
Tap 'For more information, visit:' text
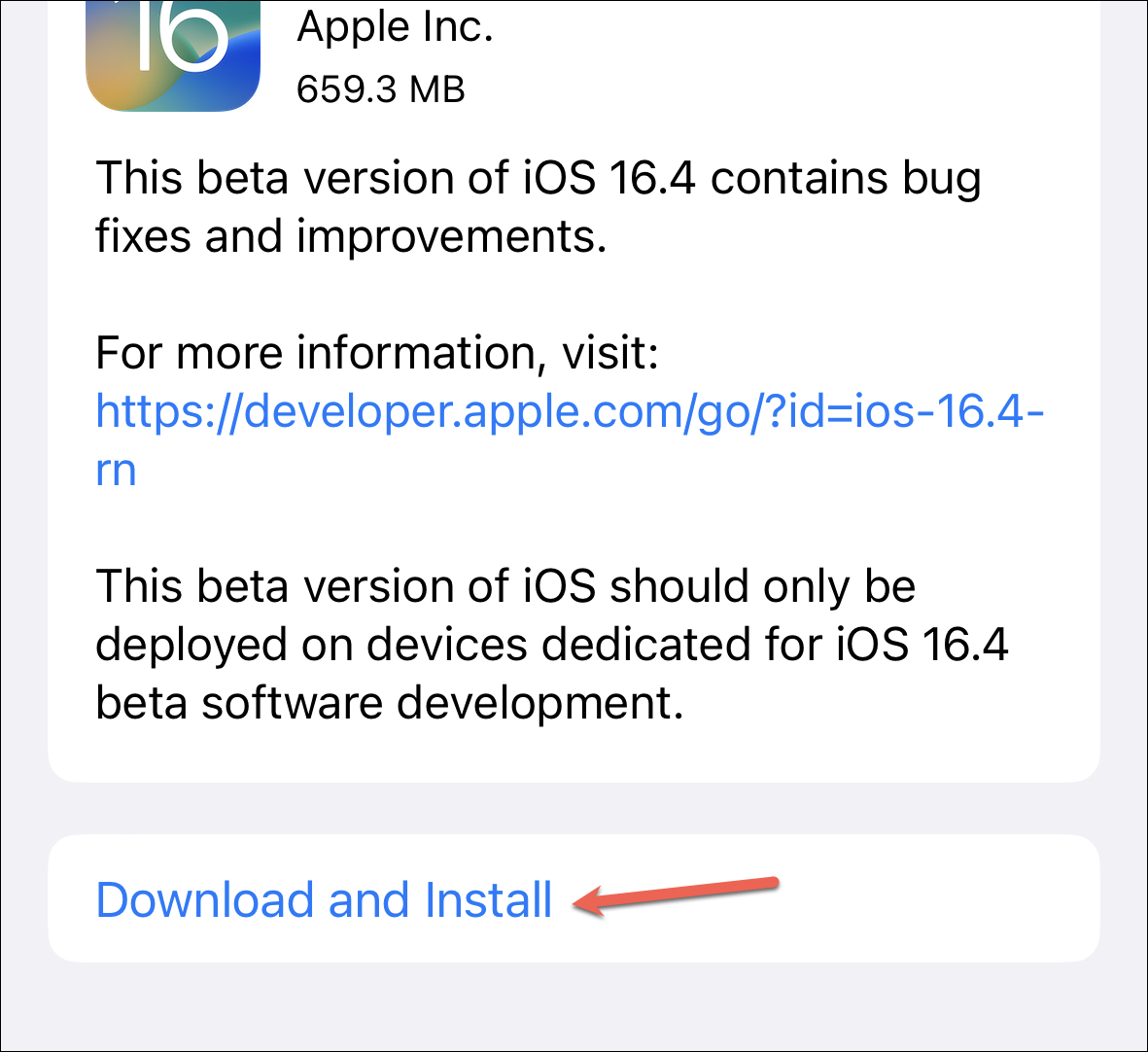coord(377,353)
